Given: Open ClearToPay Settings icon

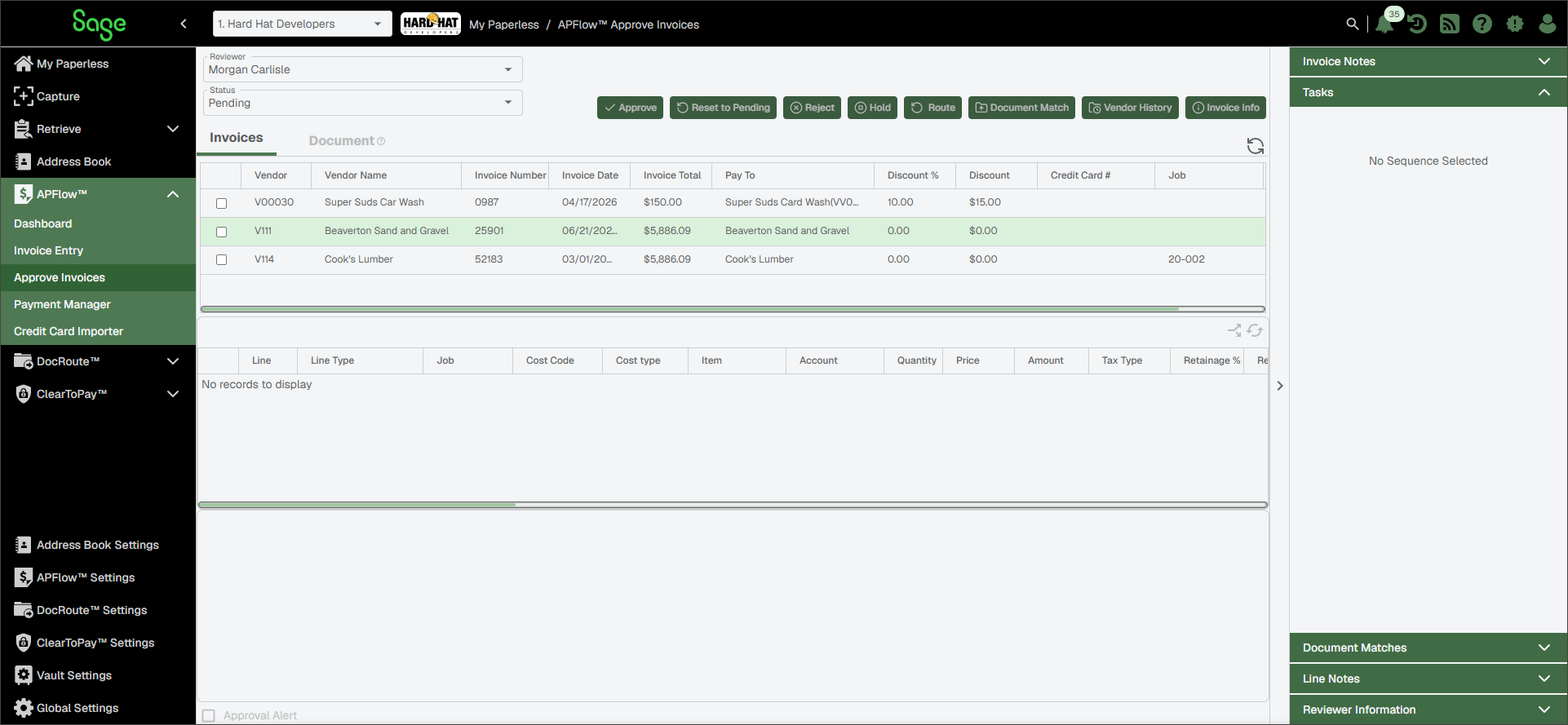Looking at the screenshot, I should 24,643.
